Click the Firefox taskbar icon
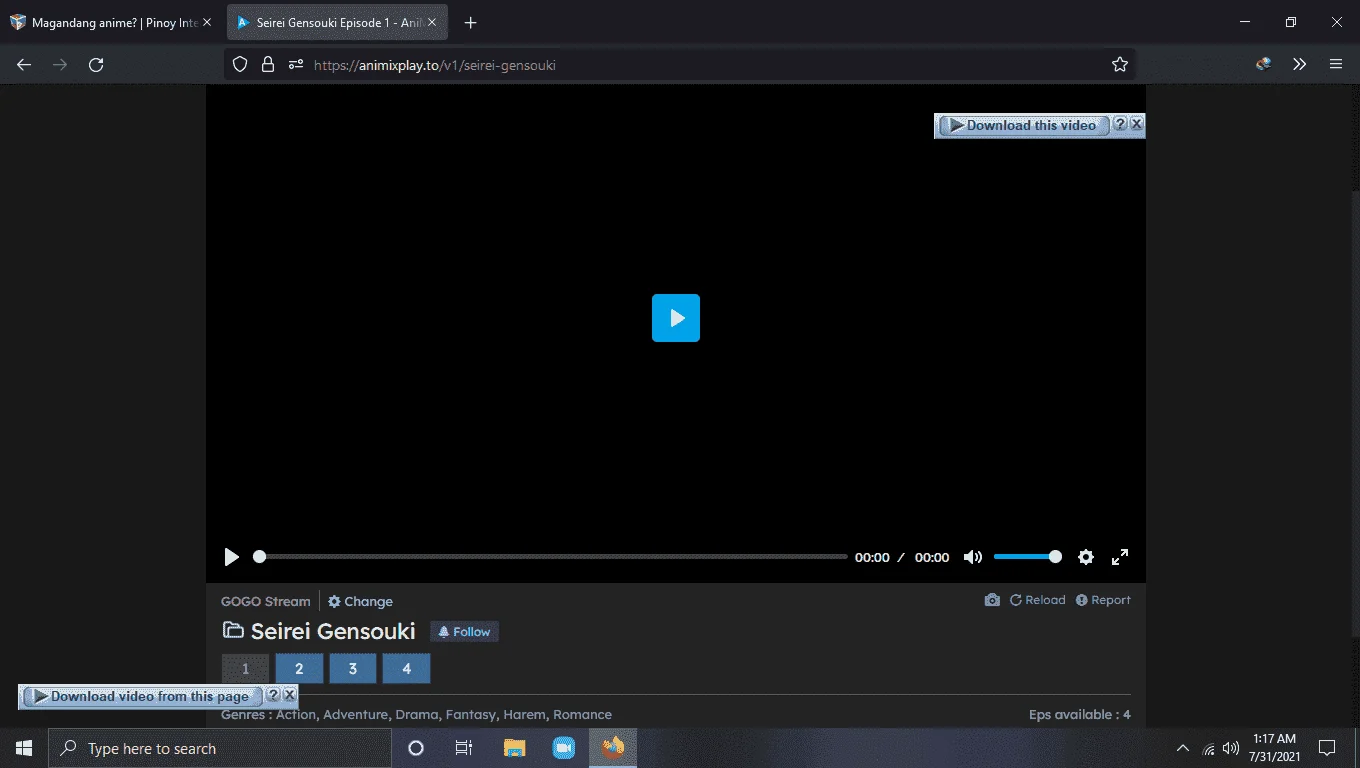Viewport: 1360px width, 768px height. click(x=613, y=748)
